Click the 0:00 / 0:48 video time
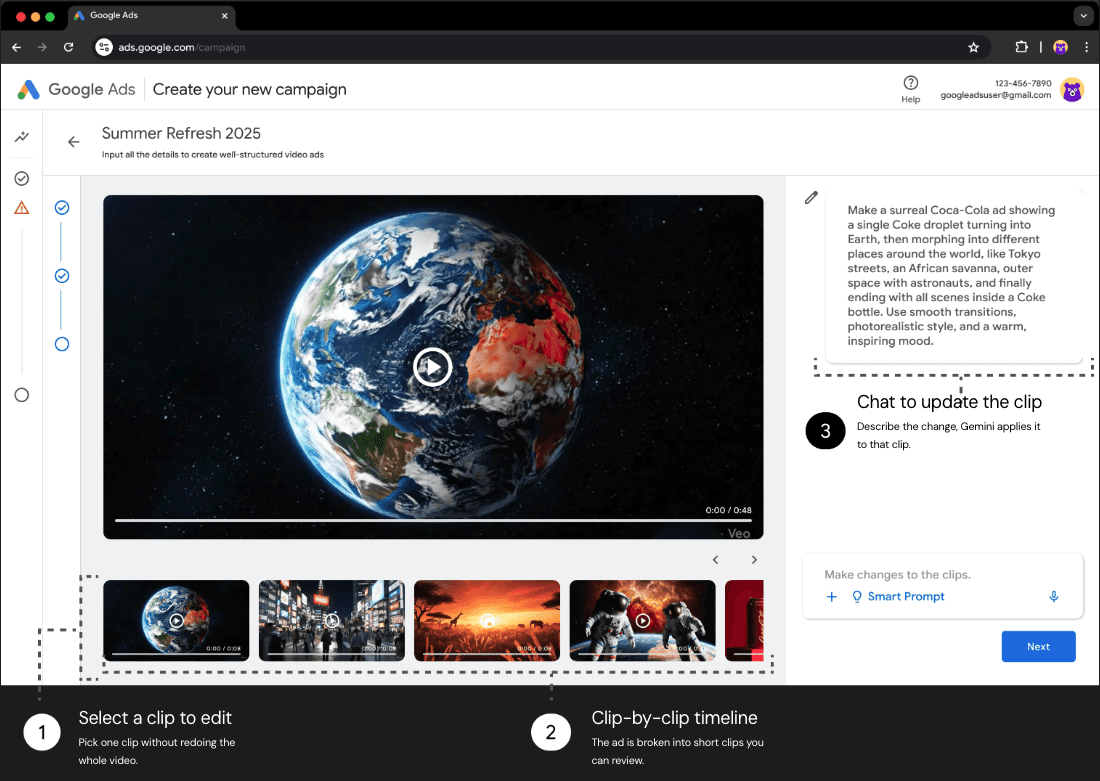Viewport: 1100px width, 781px height. point(728,510)
